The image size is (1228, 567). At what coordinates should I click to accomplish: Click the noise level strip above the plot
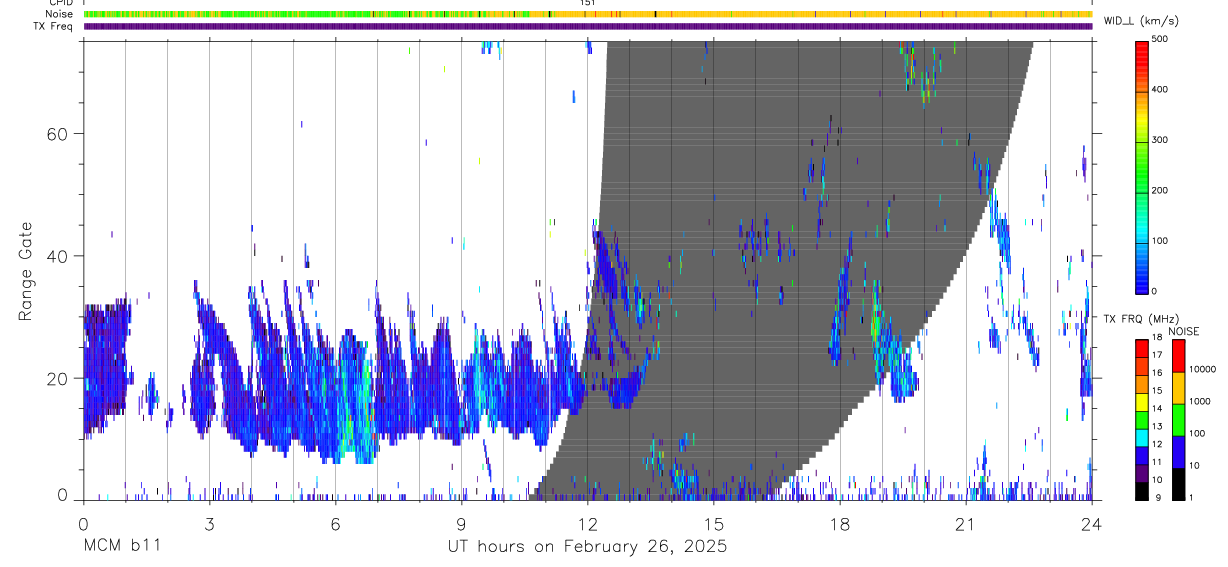[x=588, y=14]
